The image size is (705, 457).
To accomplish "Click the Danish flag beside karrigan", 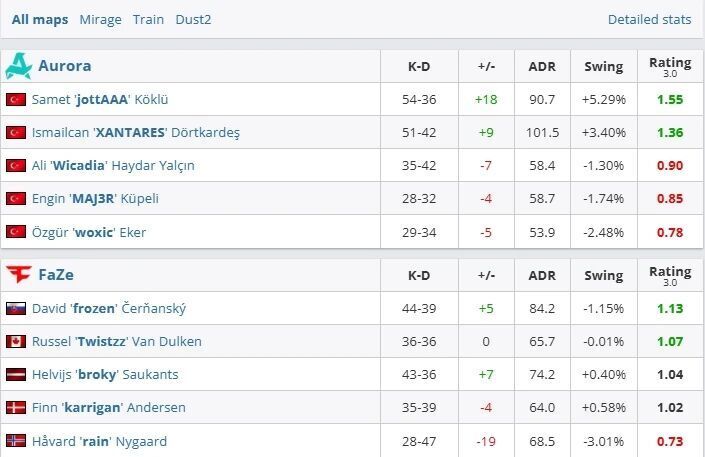I will click(16, 407).
